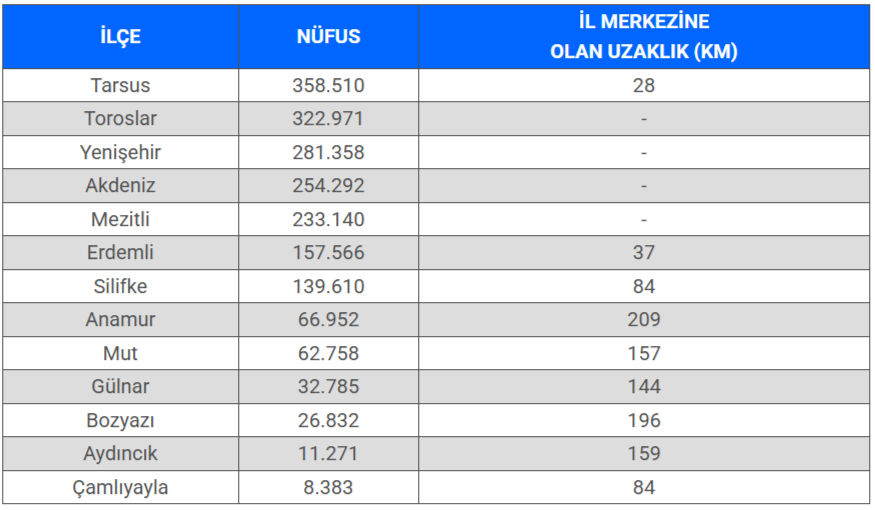Select the Erdemli district cell
This screenshot has height=510, width=875.
coord(121,252)
